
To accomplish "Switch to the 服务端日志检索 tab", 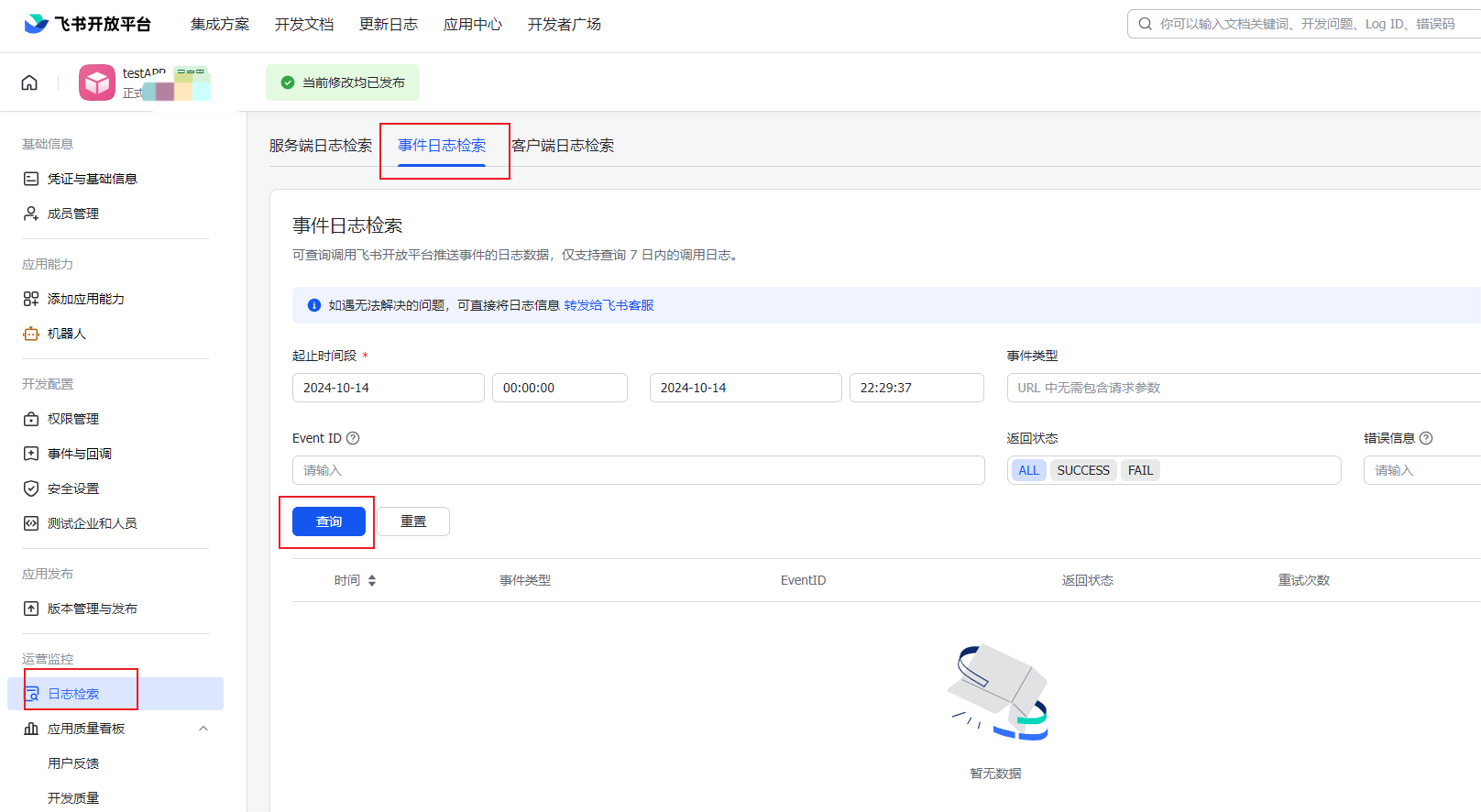I will 321,146.
